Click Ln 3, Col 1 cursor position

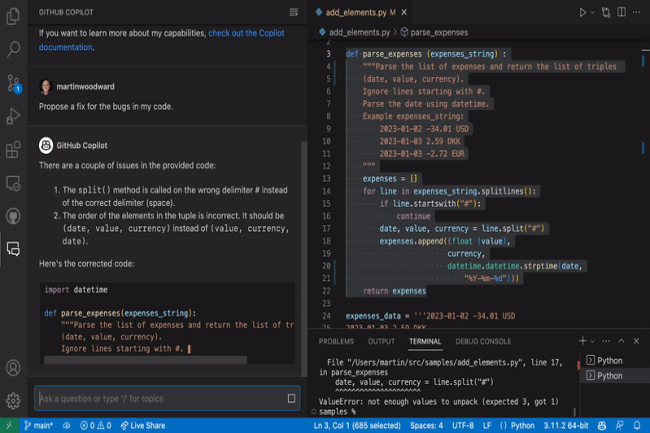point(357,426)
